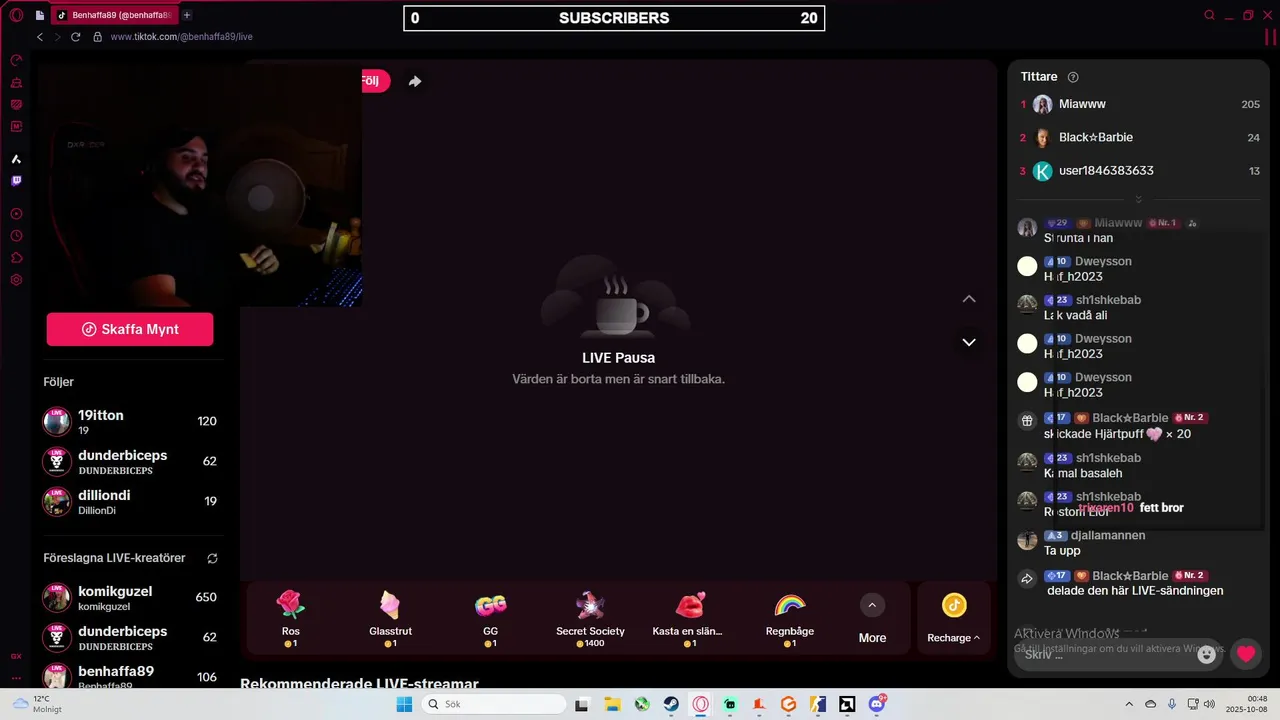The image size is (1280, 720).
Task: Expand the Recharge coins menu
Action: (x=953, y=618)
